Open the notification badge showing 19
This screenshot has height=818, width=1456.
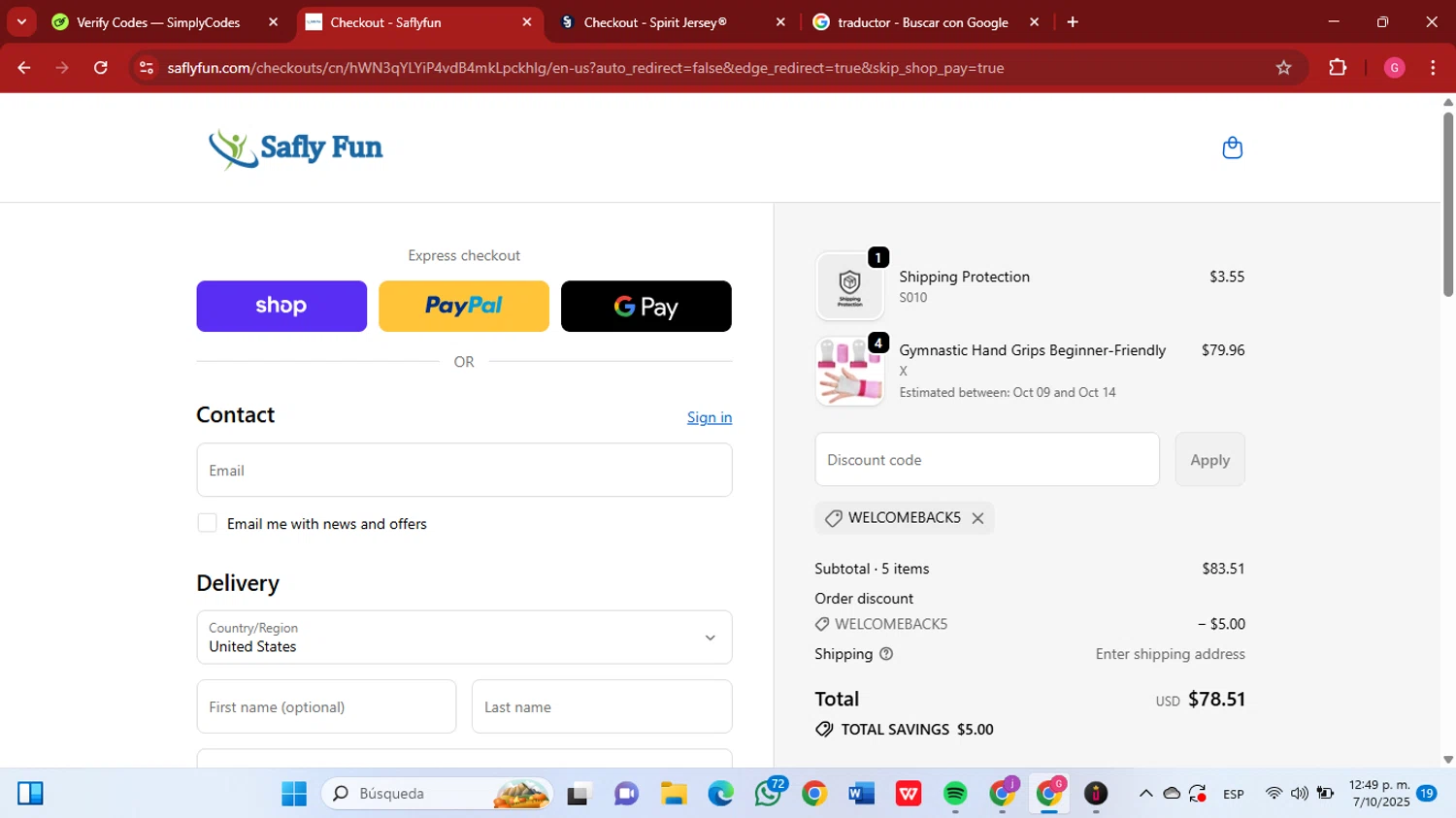click(1427, 794)
